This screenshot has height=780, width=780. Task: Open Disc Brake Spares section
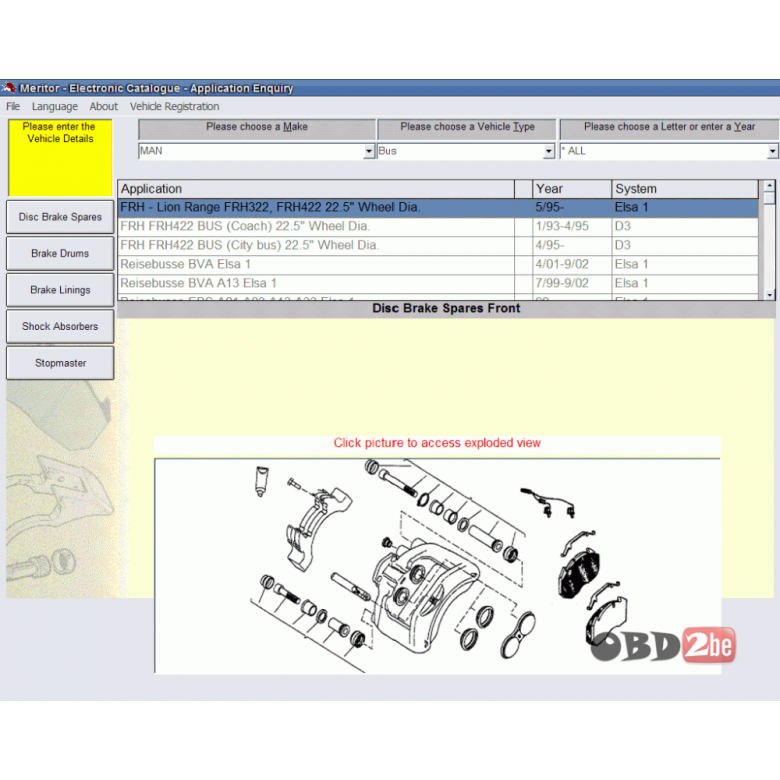pos(60,217)
